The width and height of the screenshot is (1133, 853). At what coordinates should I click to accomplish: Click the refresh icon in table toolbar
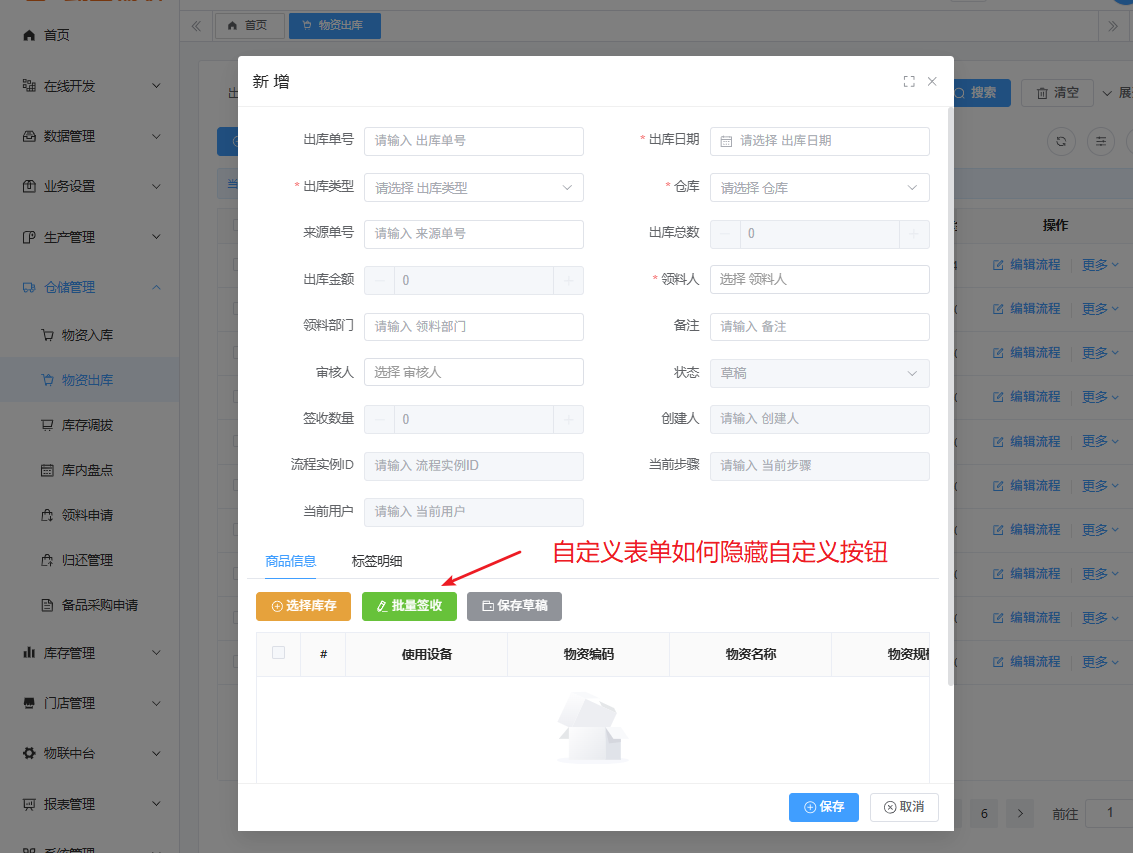[x=1061, y=142]
